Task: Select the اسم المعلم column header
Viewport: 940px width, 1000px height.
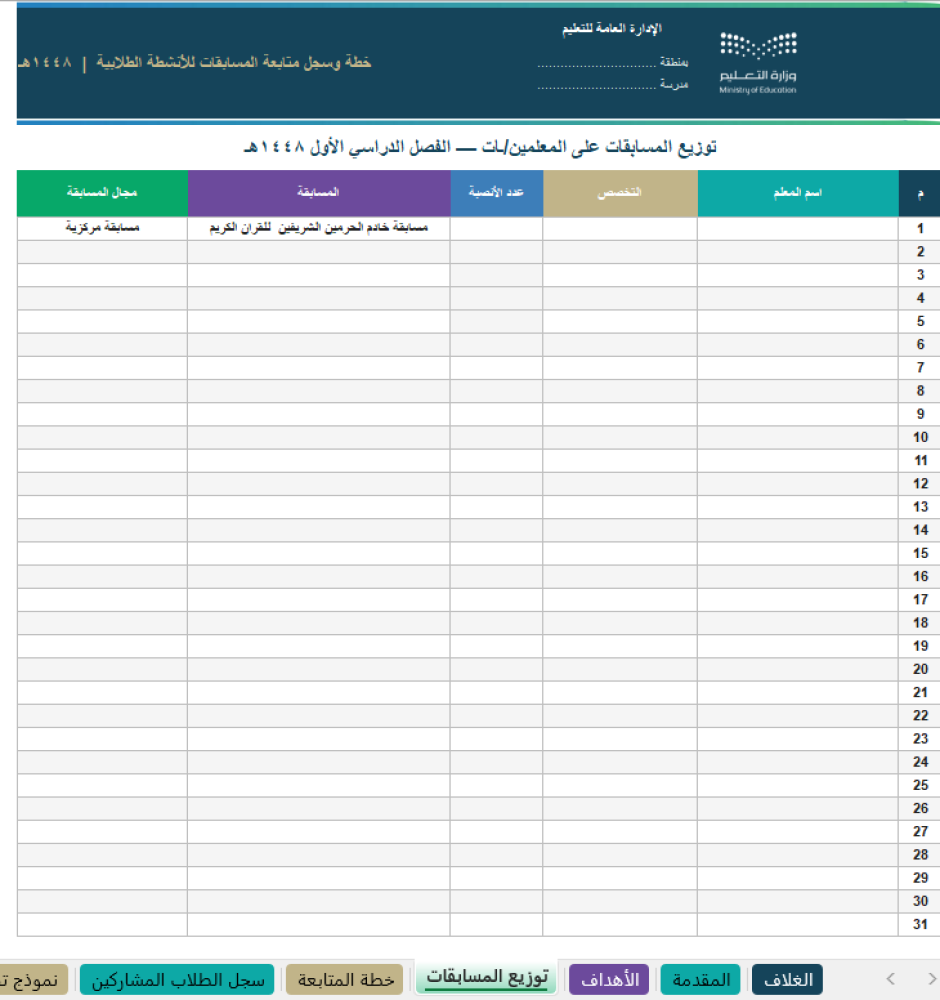Action: click(x=798, y=193)
